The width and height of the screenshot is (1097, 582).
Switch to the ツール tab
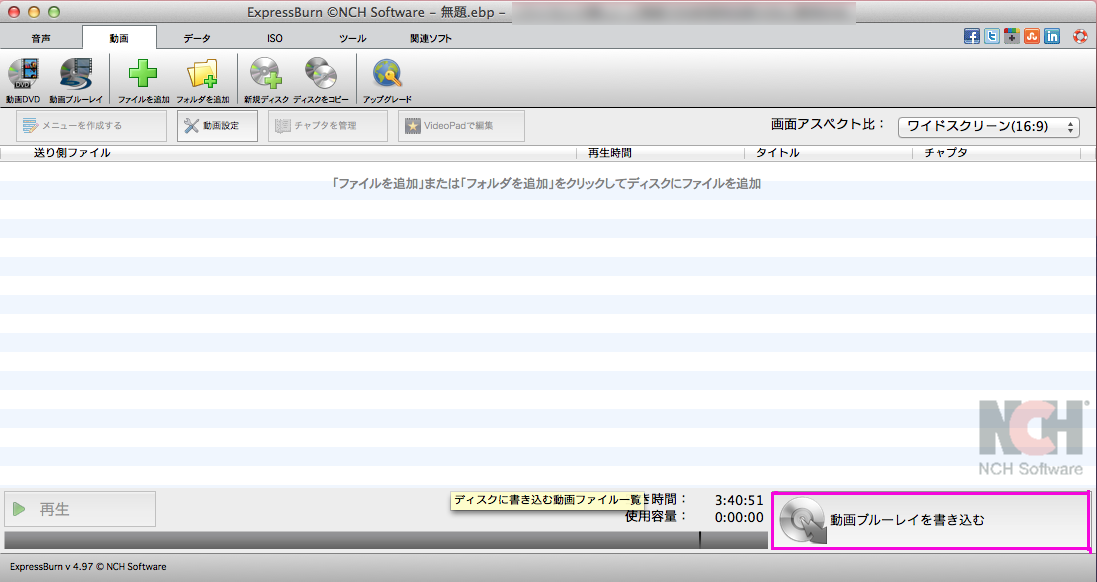tap(353, 38)
